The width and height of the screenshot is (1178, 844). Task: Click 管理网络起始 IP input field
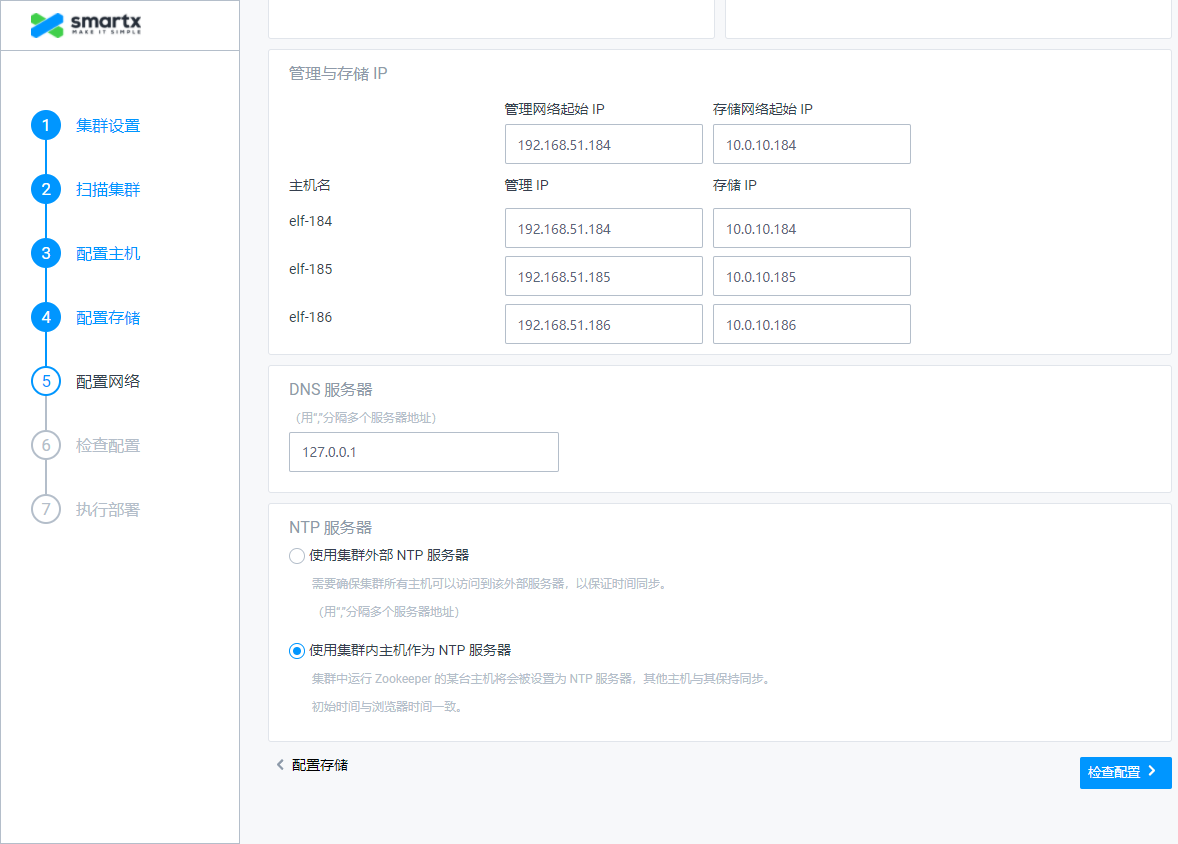pyautogui.click(x=603, y=145)
